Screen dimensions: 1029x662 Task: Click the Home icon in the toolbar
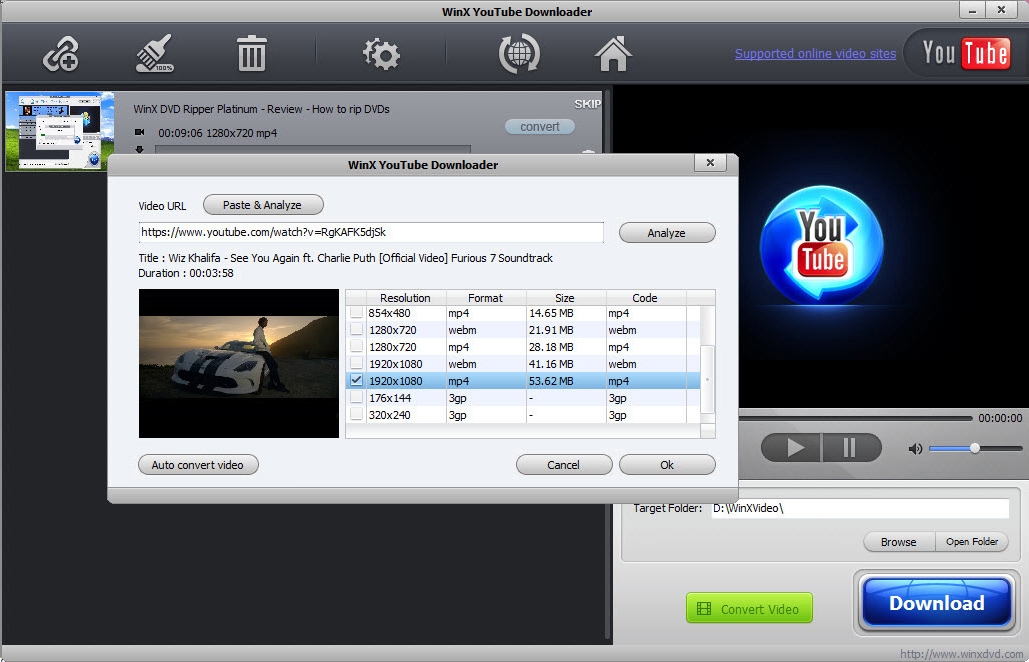tap(613, 55)
